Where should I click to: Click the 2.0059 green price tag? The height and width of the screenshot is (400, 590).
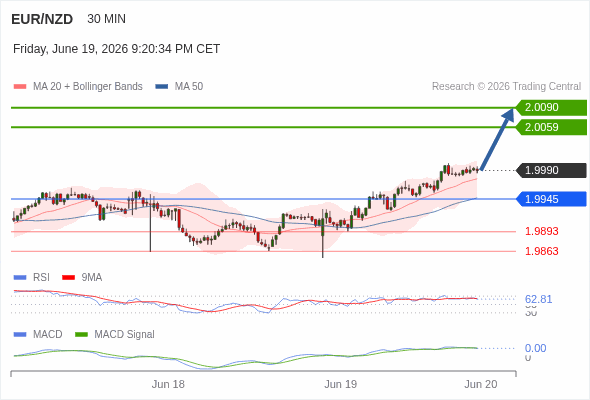click(x=551, y=127)
